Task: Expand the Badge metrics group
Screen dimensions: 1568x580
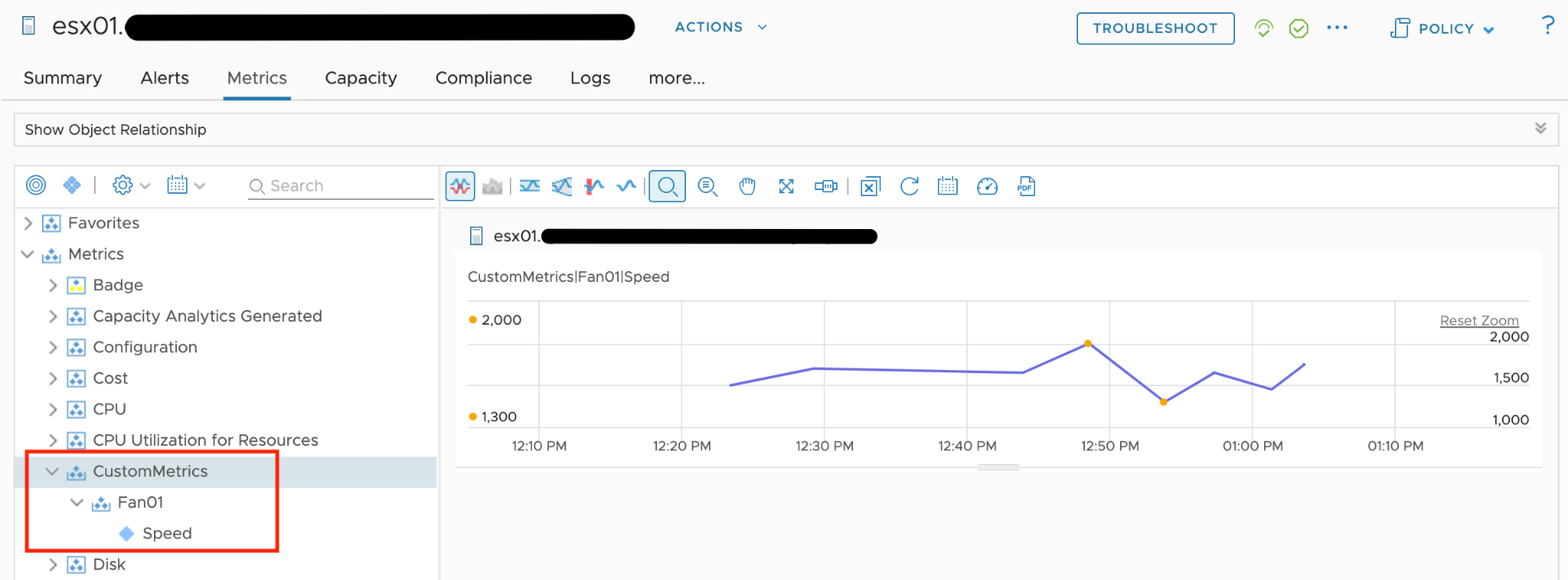Action: pyautogui.click(x=53, y=285)
